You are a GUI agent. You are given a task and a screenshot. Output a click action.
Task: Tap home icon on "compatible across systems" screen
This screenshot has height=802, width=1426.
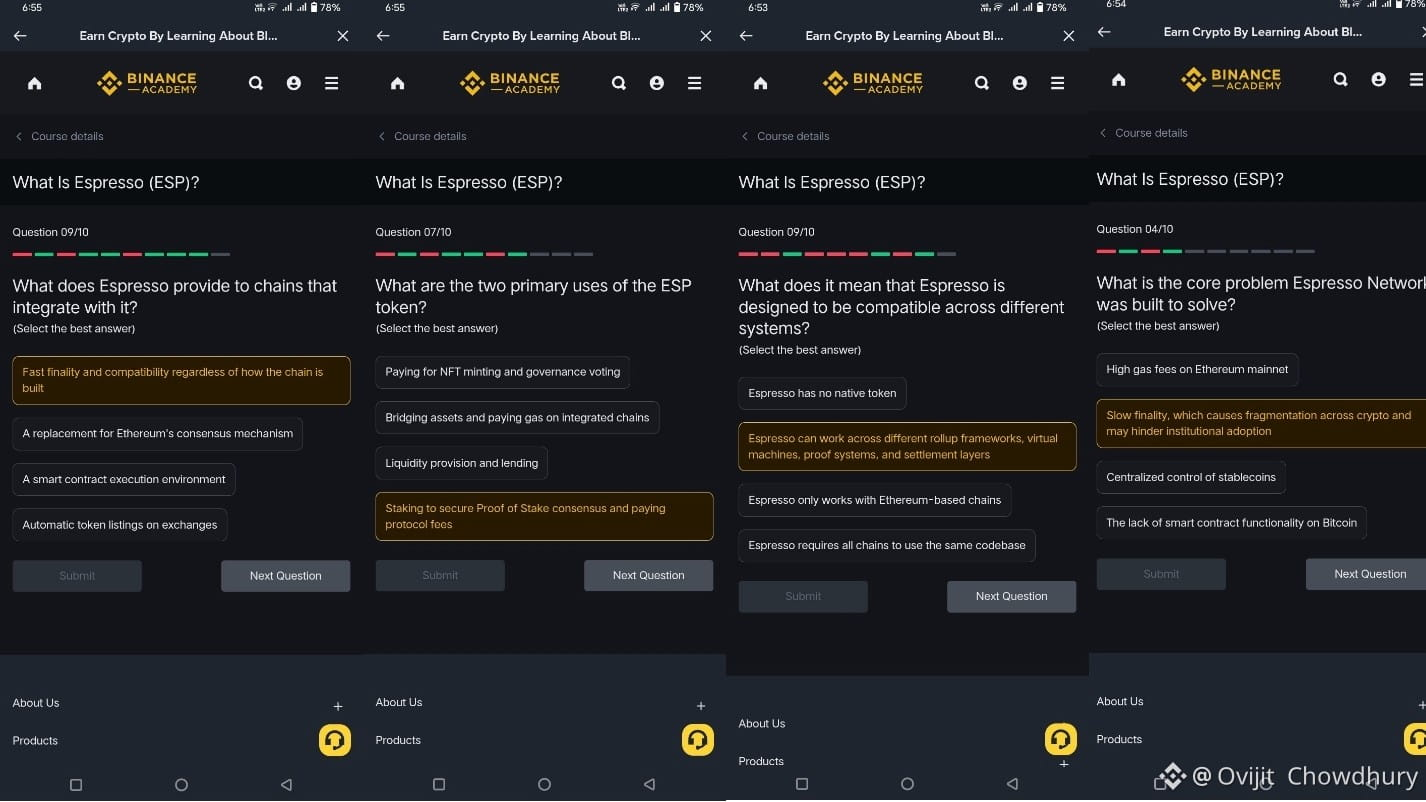point(761,83)
